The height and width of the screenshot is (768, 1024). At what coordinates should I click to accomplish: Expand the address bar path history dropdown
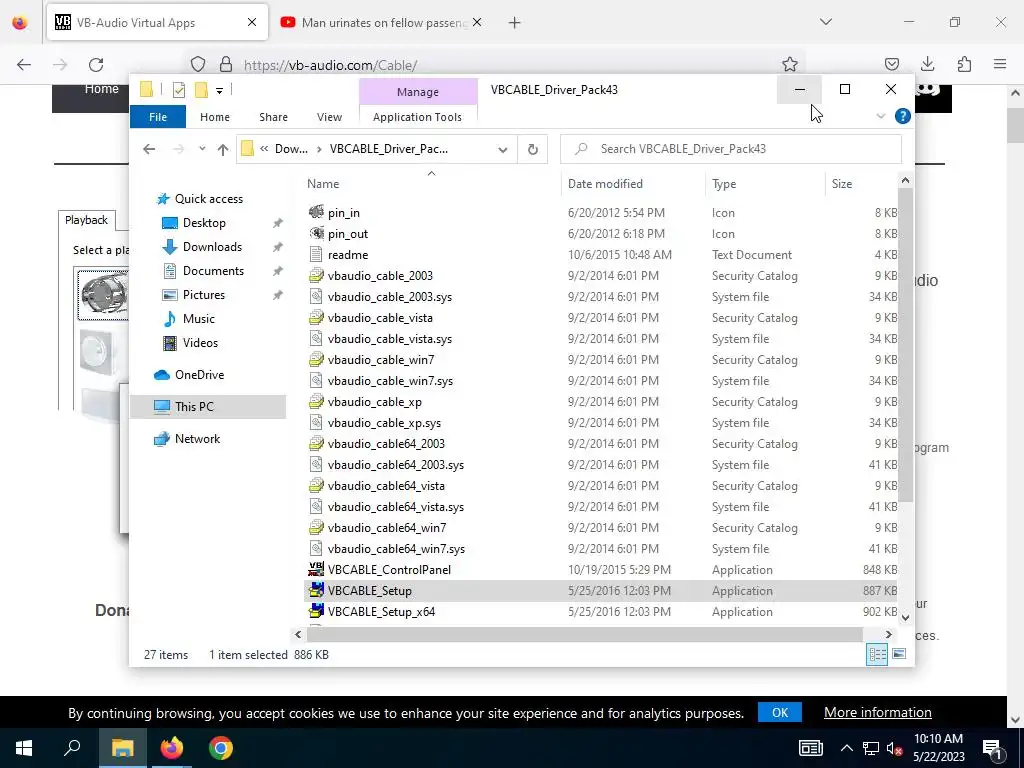click(502, 150)
